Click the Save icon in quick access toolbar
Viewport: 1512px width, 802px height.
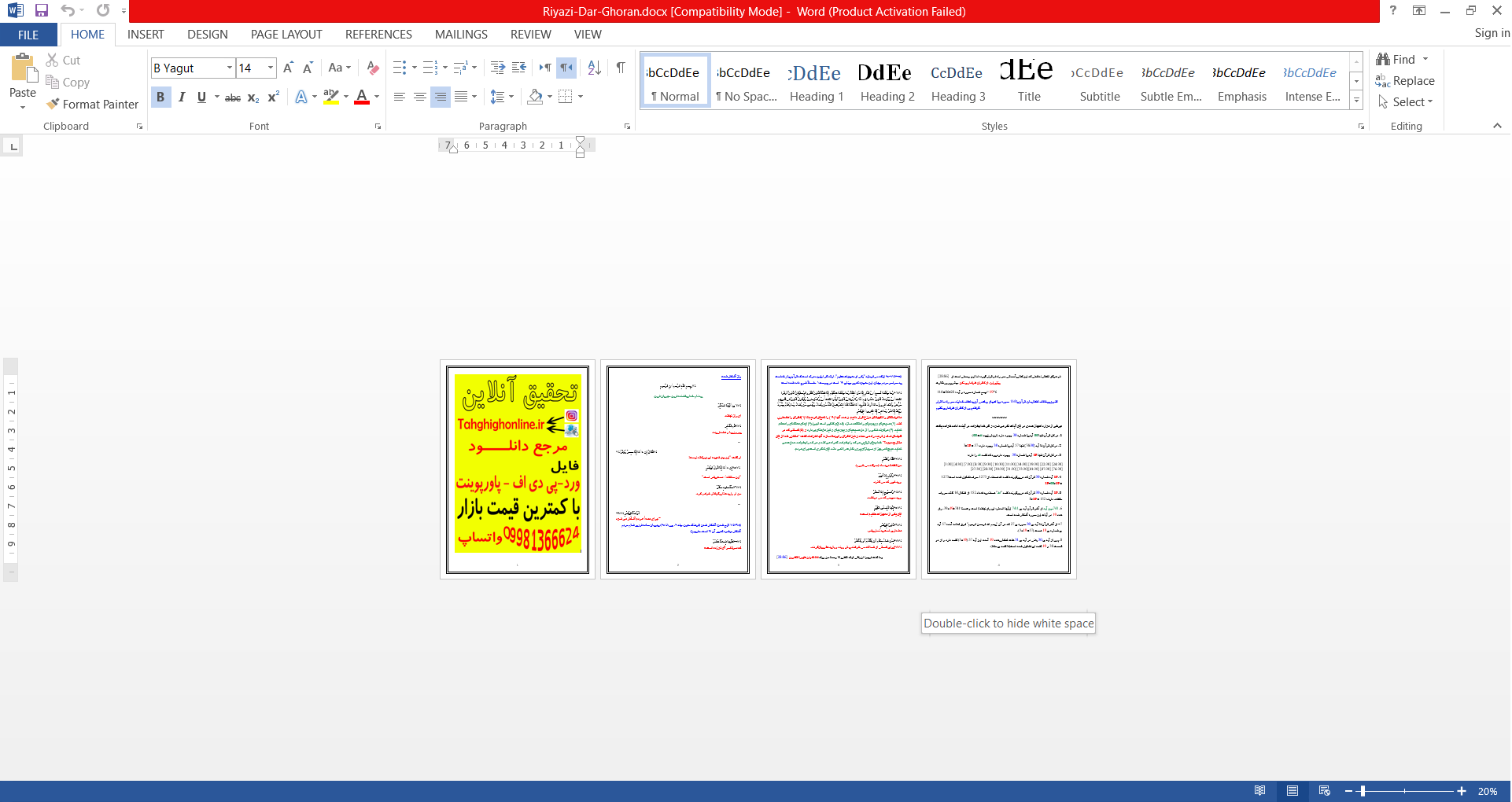coord(42,10)
